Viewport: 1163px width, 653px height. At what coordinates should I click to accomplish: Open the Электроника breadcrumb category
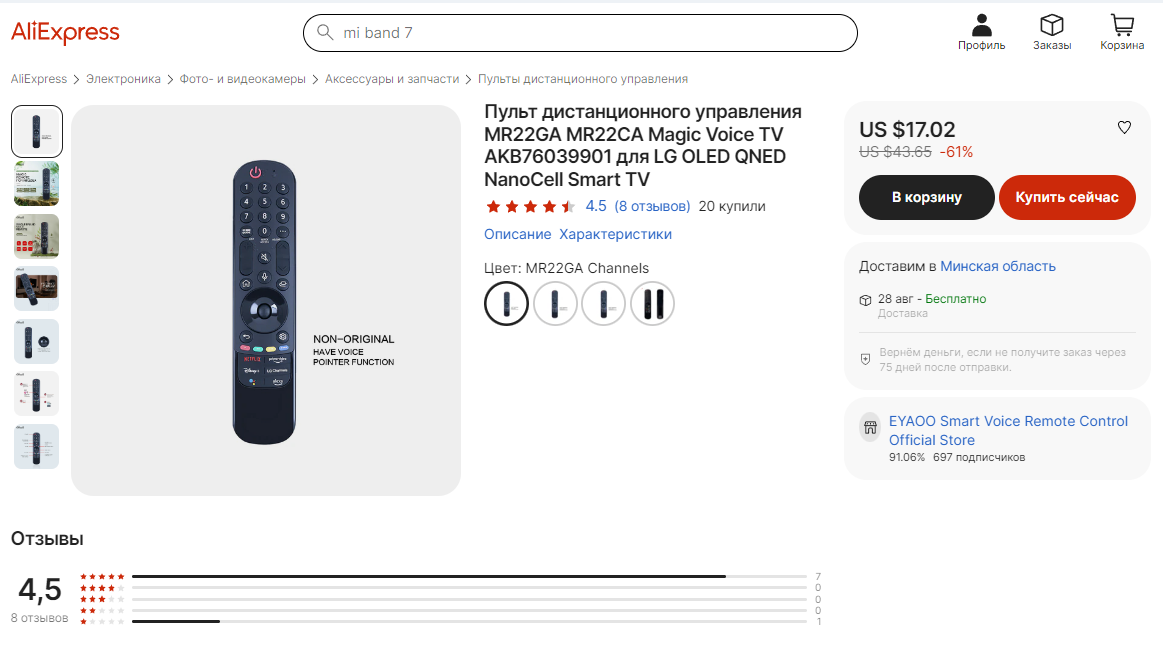pos(123,79)
